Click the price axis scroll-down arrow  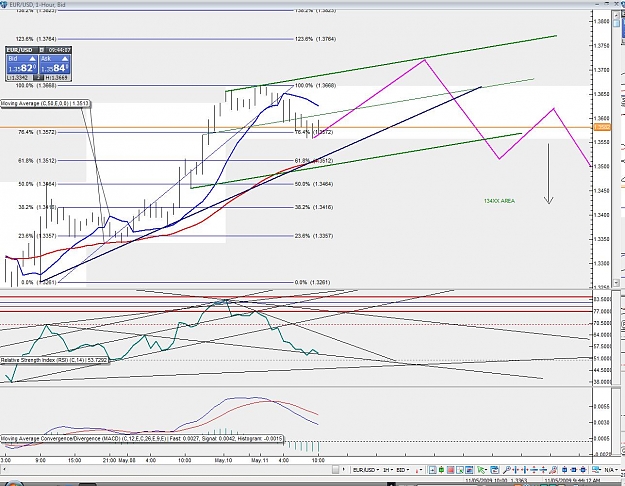pos(616,283)
